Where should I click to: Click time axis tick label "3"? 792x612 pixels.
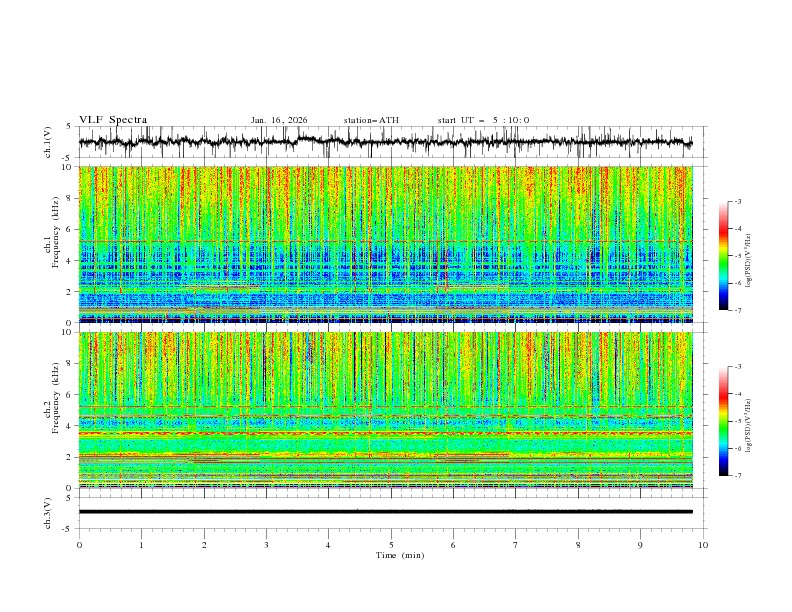click(x=266, y=545)
